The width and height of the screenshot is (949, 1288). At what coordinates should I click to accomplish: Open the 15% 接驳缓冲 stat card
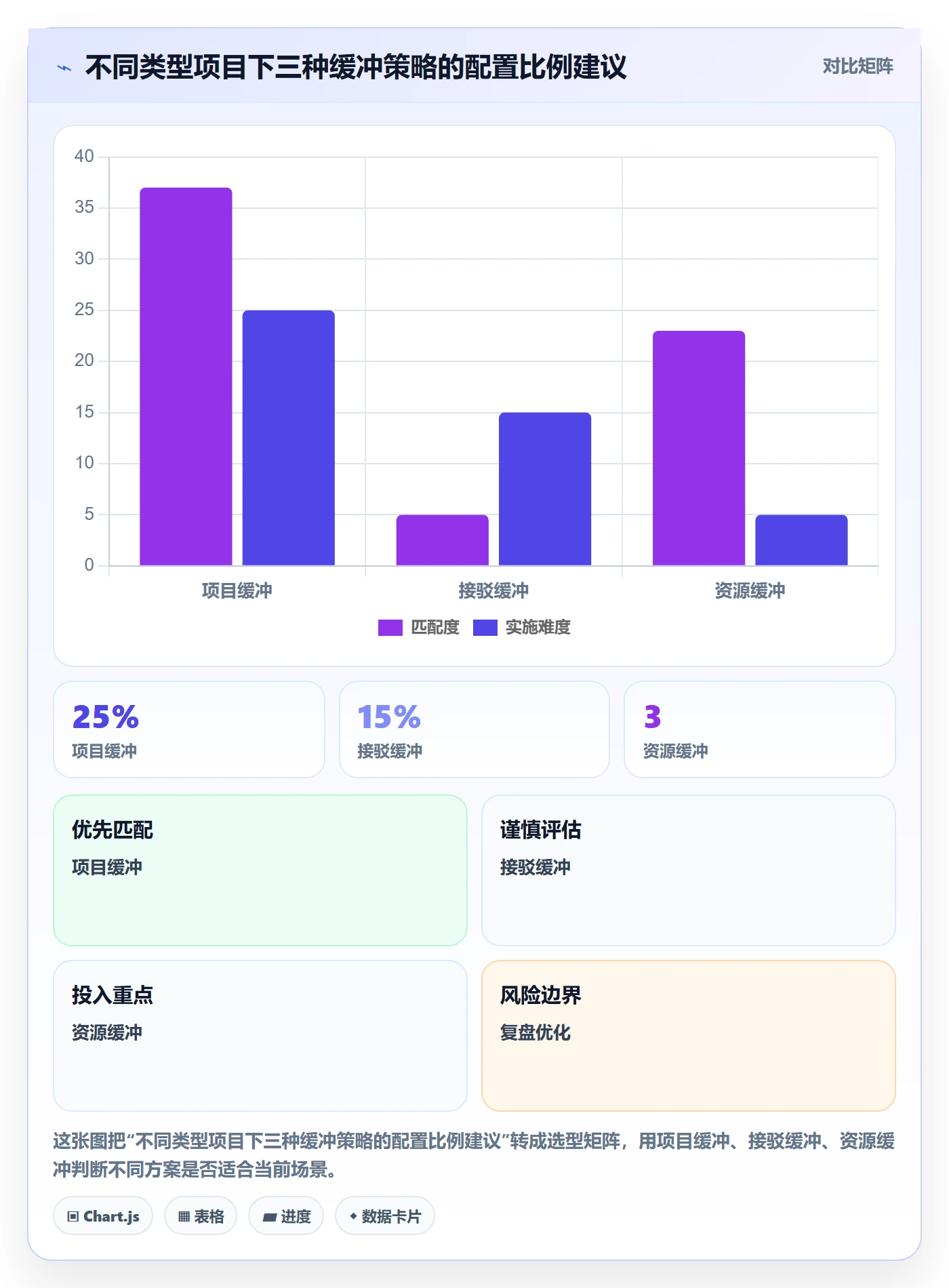click(x=474, y=729)
